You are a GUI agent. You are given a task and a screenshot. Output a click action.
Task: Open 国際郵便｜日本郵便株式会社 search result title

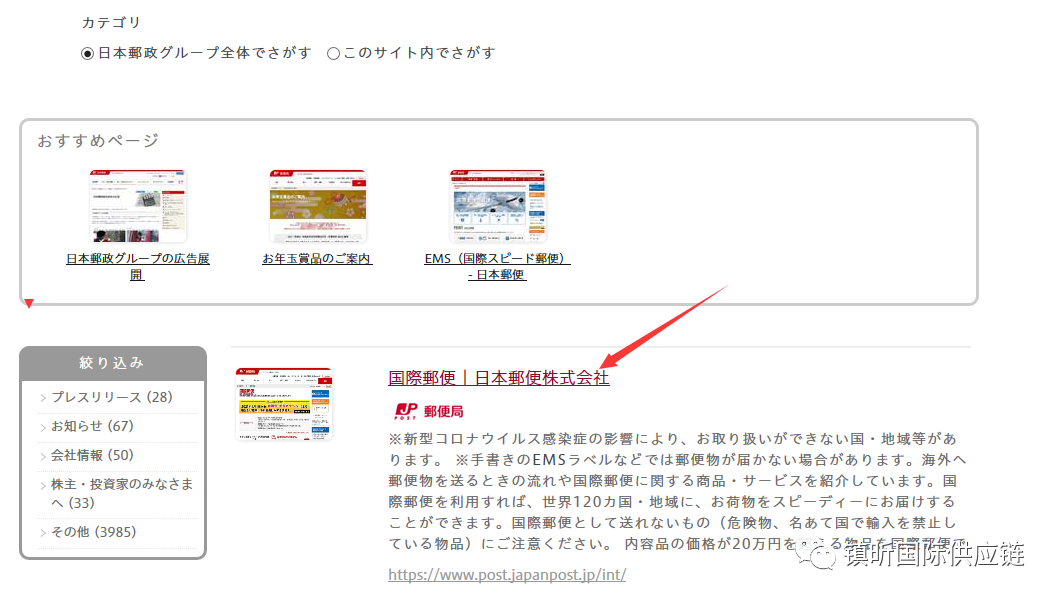coord(498,378)
